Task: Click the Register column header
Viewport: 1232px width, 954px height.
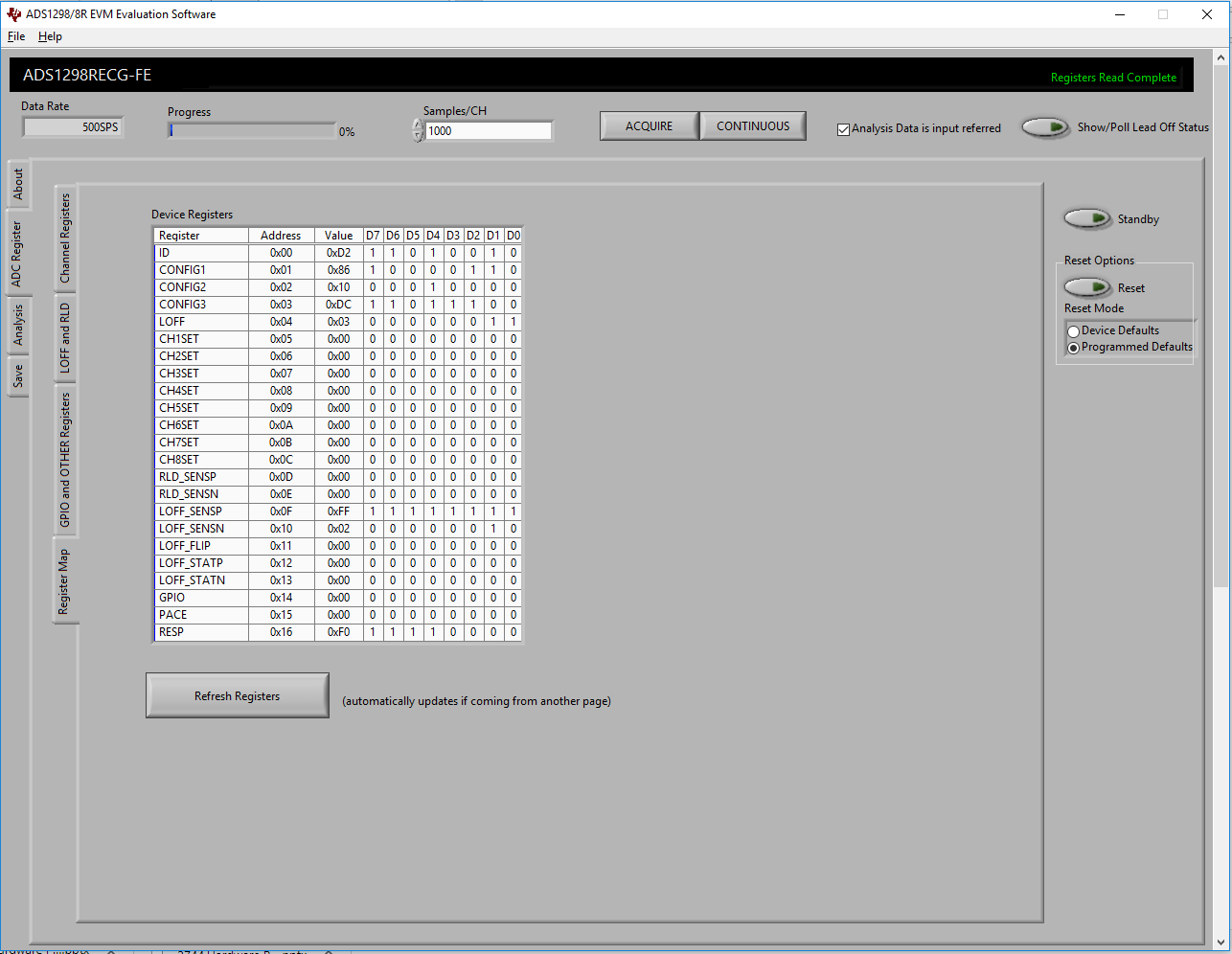Action: coord(201,236)
